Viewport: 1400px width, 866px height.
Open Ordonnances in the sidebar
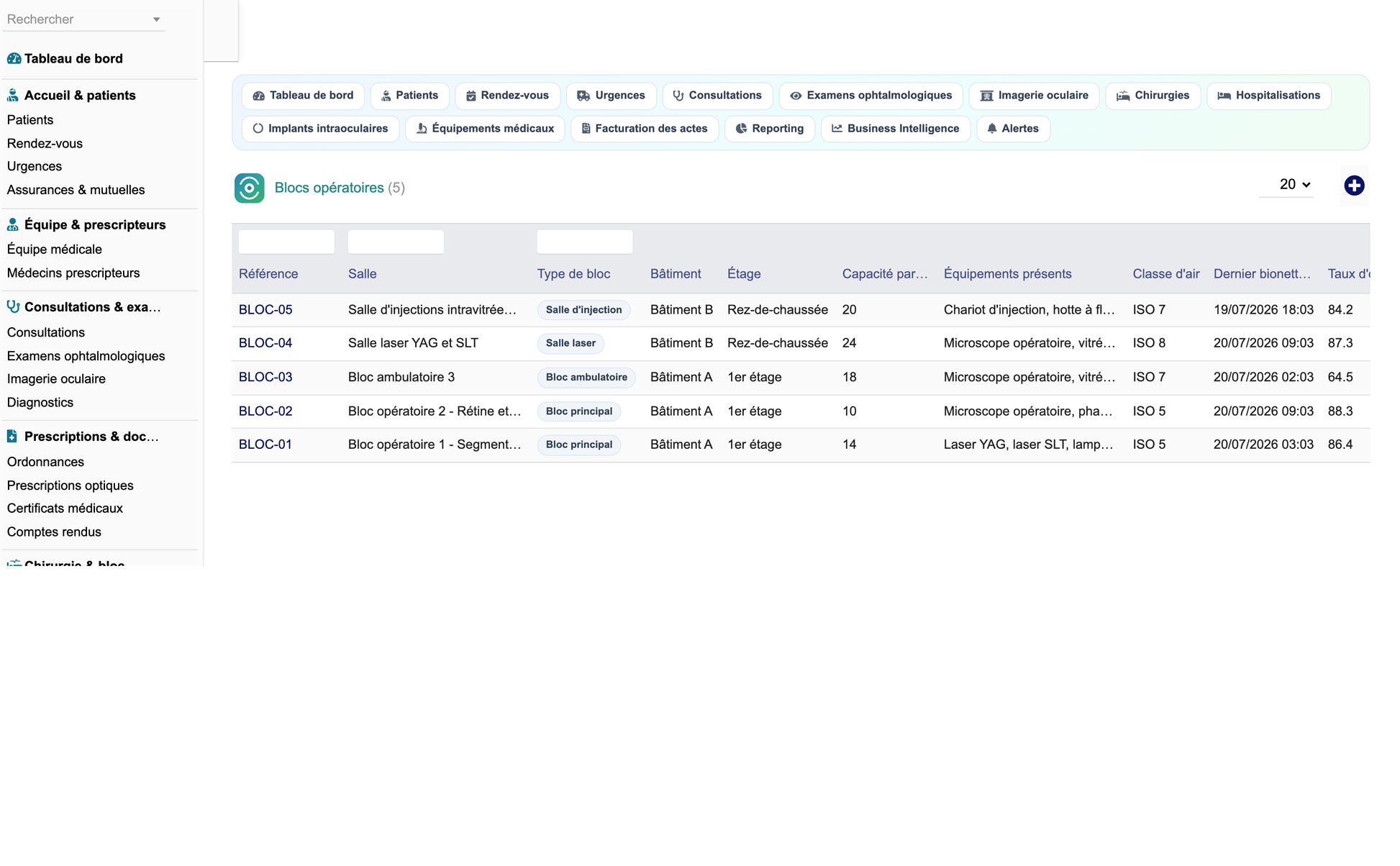coord(45,462)
